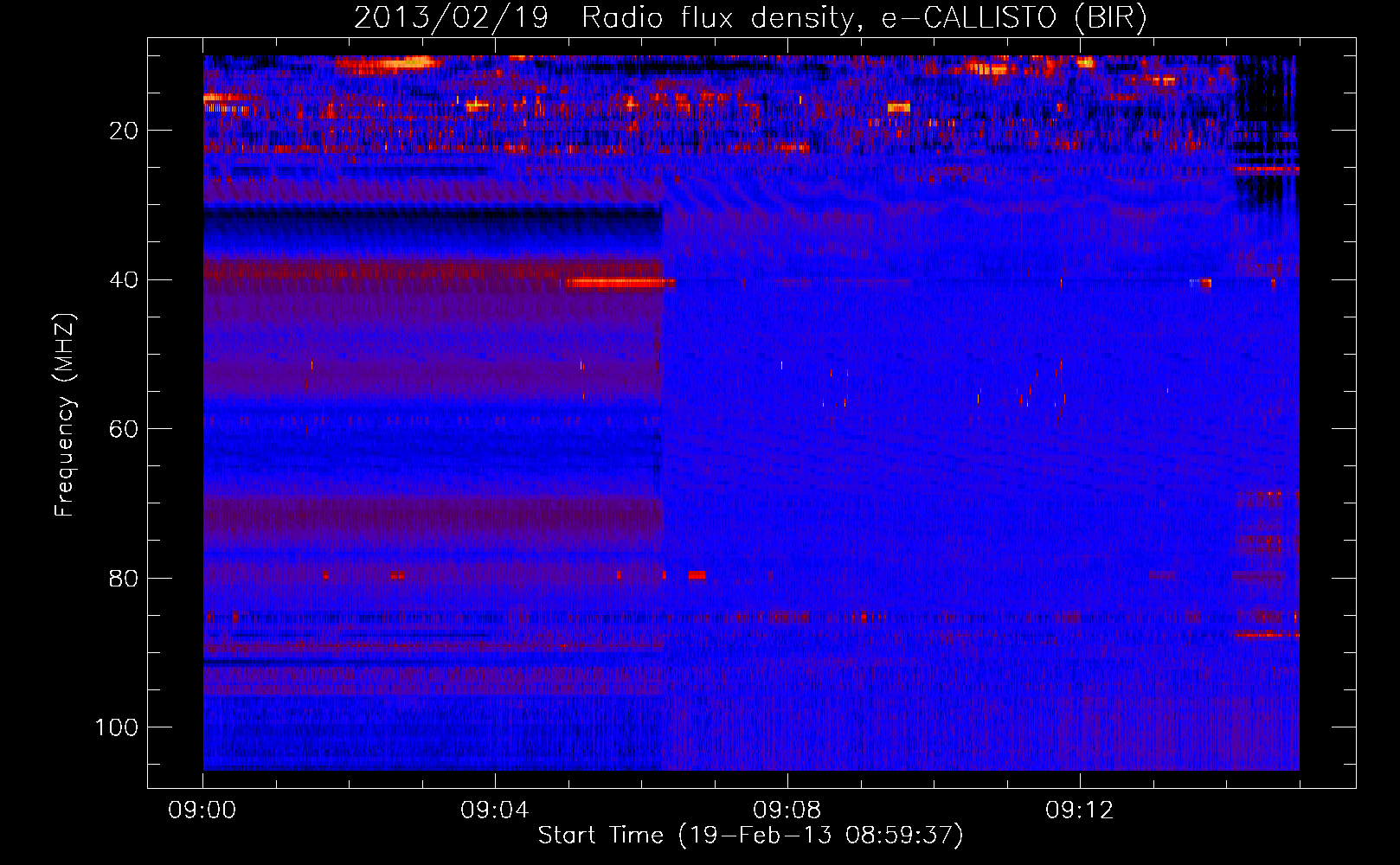The height and width of the screenshot is (865, 1400).
Task: Click the 09:08 time tick label
Action: coord(787,811)
